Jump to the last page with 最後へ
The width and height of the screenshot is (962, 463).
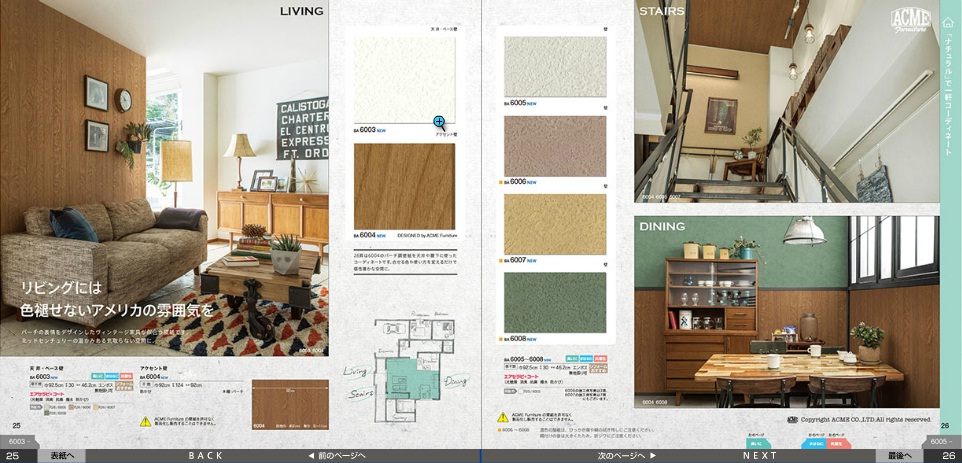[898, 455]
